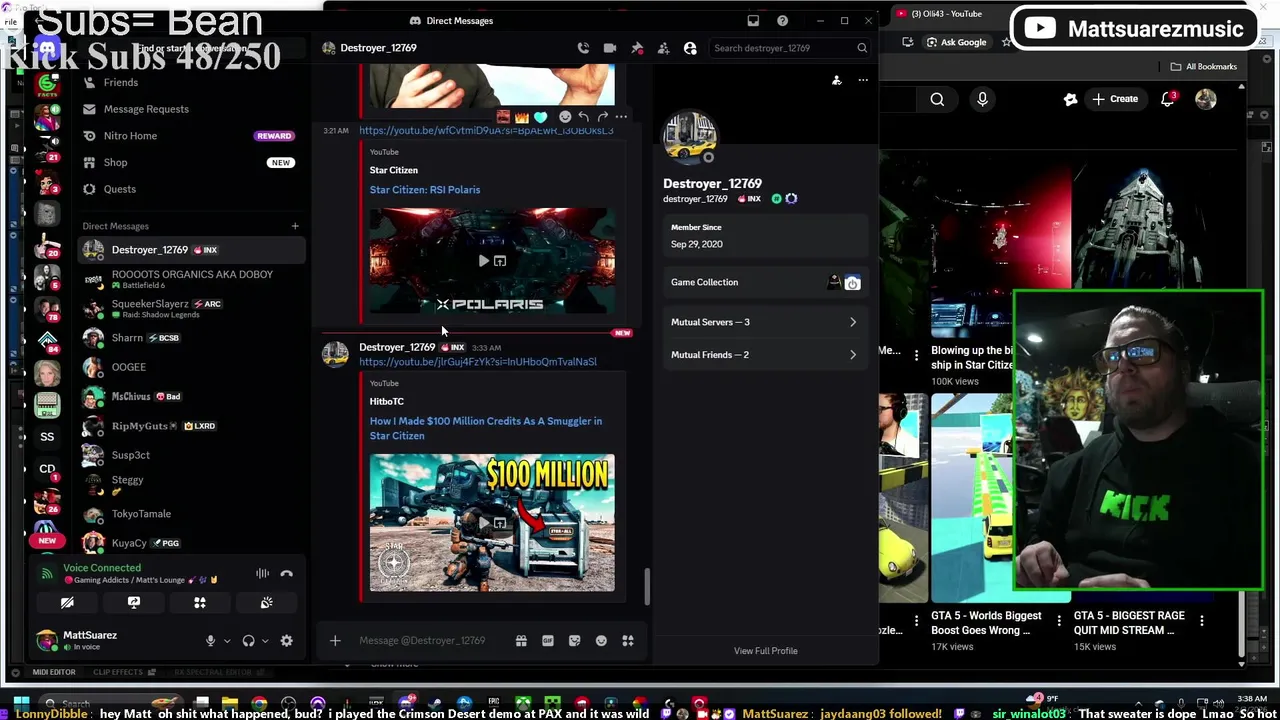Start a voice call with Destroyer_12769
Viewport: 1280px width, 720px height.
click(583, 48)
